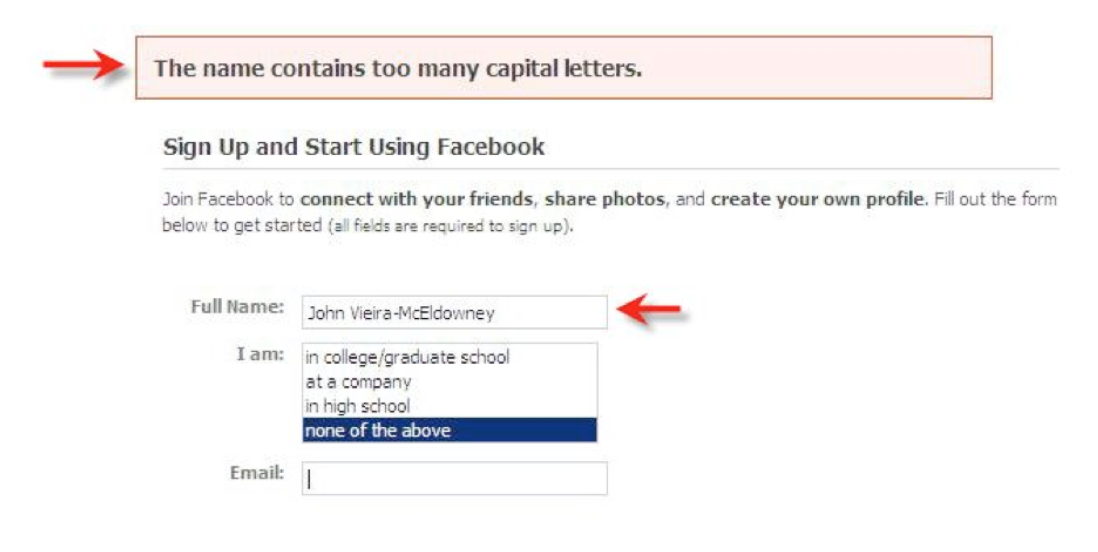
Task: Click into the empty Email field
Action: point(454,478)
